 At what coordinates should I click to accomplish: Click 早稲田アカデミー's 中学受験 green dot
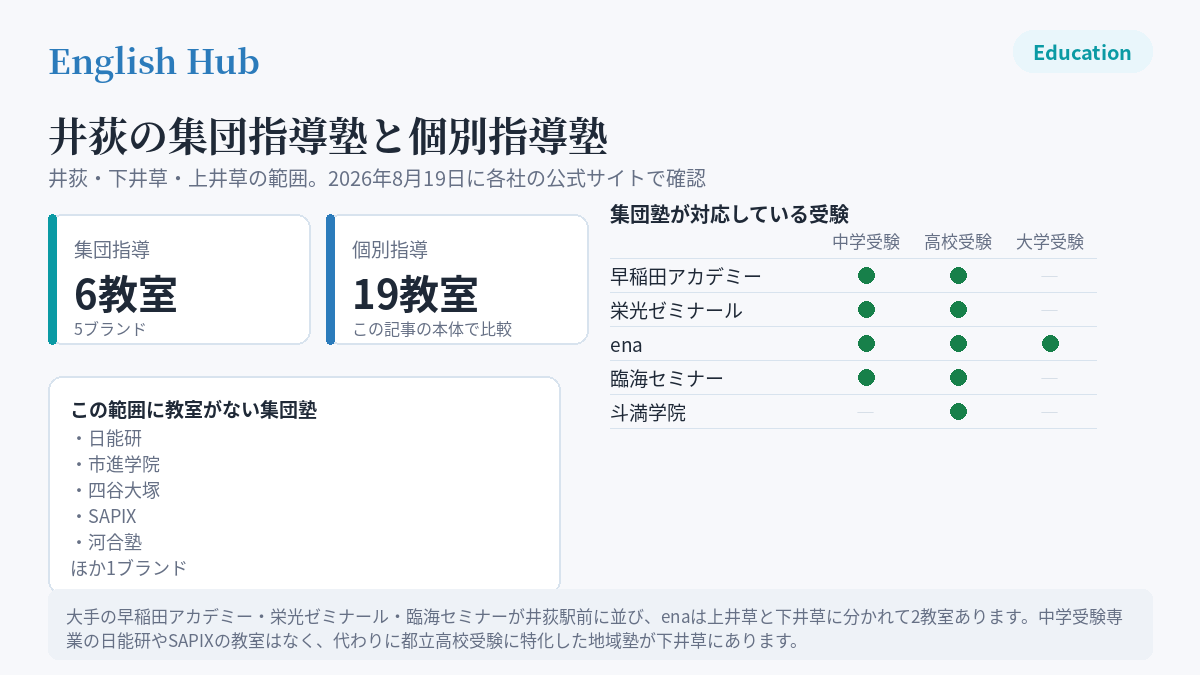[866, 276]
